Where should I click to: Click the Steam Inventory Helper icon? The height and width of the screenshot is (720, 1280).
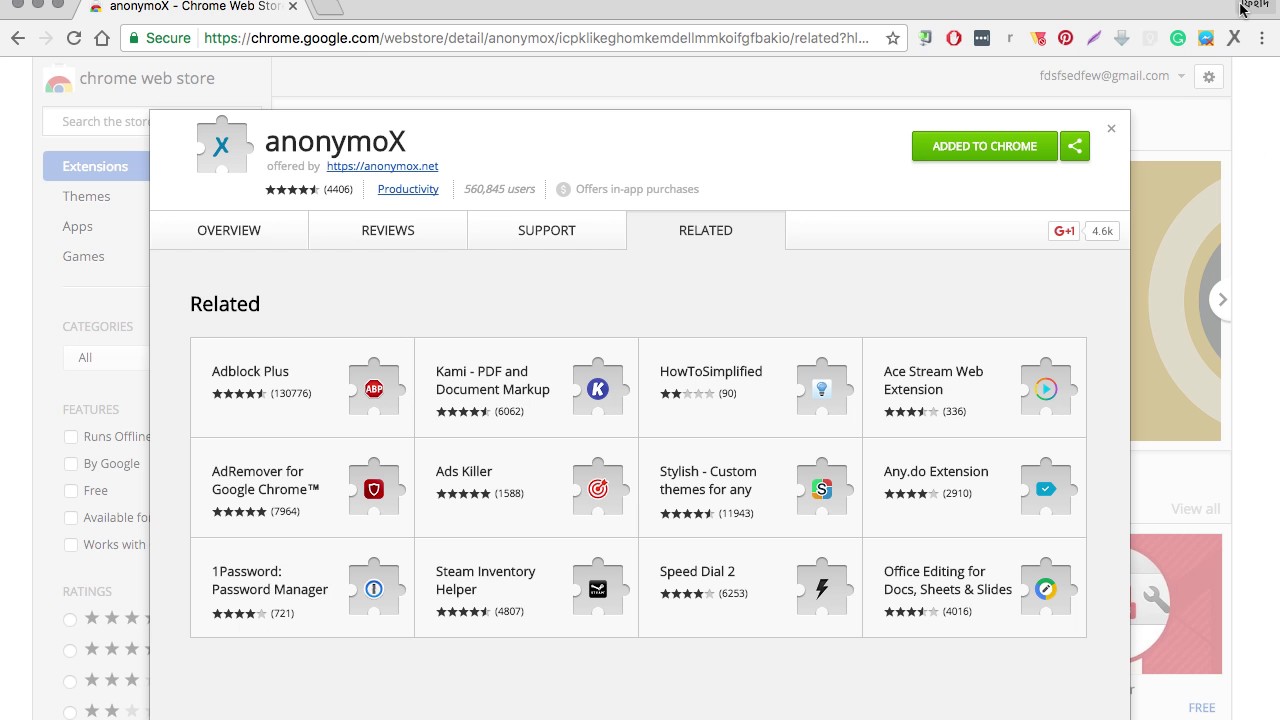[598, 589]
